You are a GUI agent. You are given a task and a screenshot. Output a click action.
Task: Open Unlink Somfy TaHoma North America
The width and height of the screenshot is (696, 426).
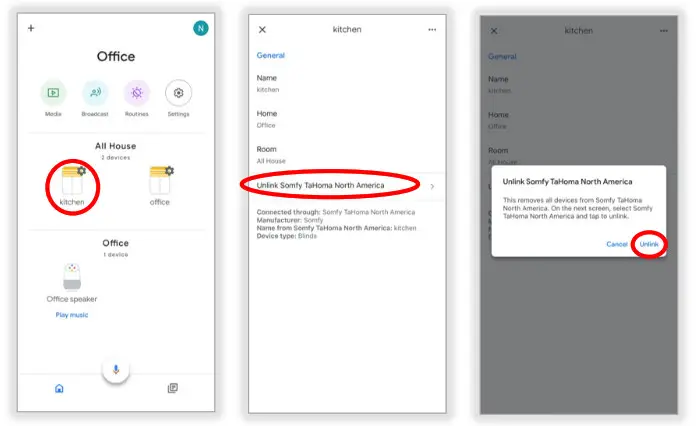point(347,185)
